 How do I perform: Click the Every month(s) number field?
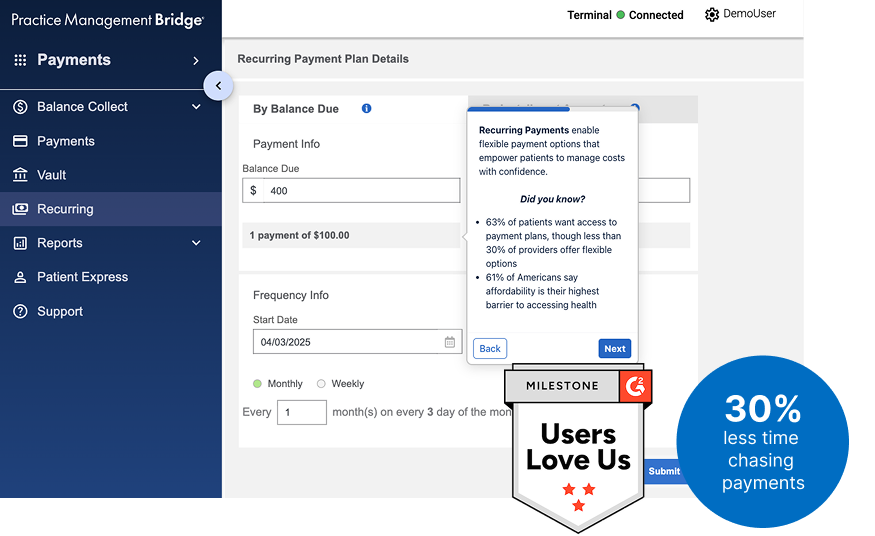[302, 412]
